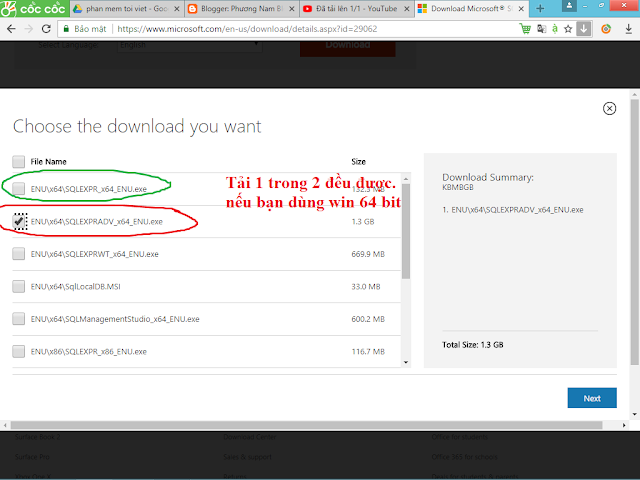
Task: Bookmark this page with the star icon
Action: tap(568, 29)
